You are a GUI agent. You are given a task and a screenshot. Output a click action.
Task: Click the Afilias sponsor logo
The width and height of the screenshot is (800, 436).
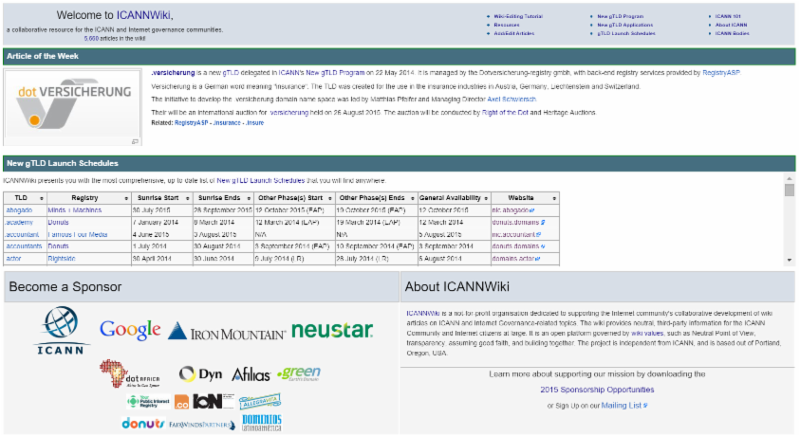pos(250,374)
